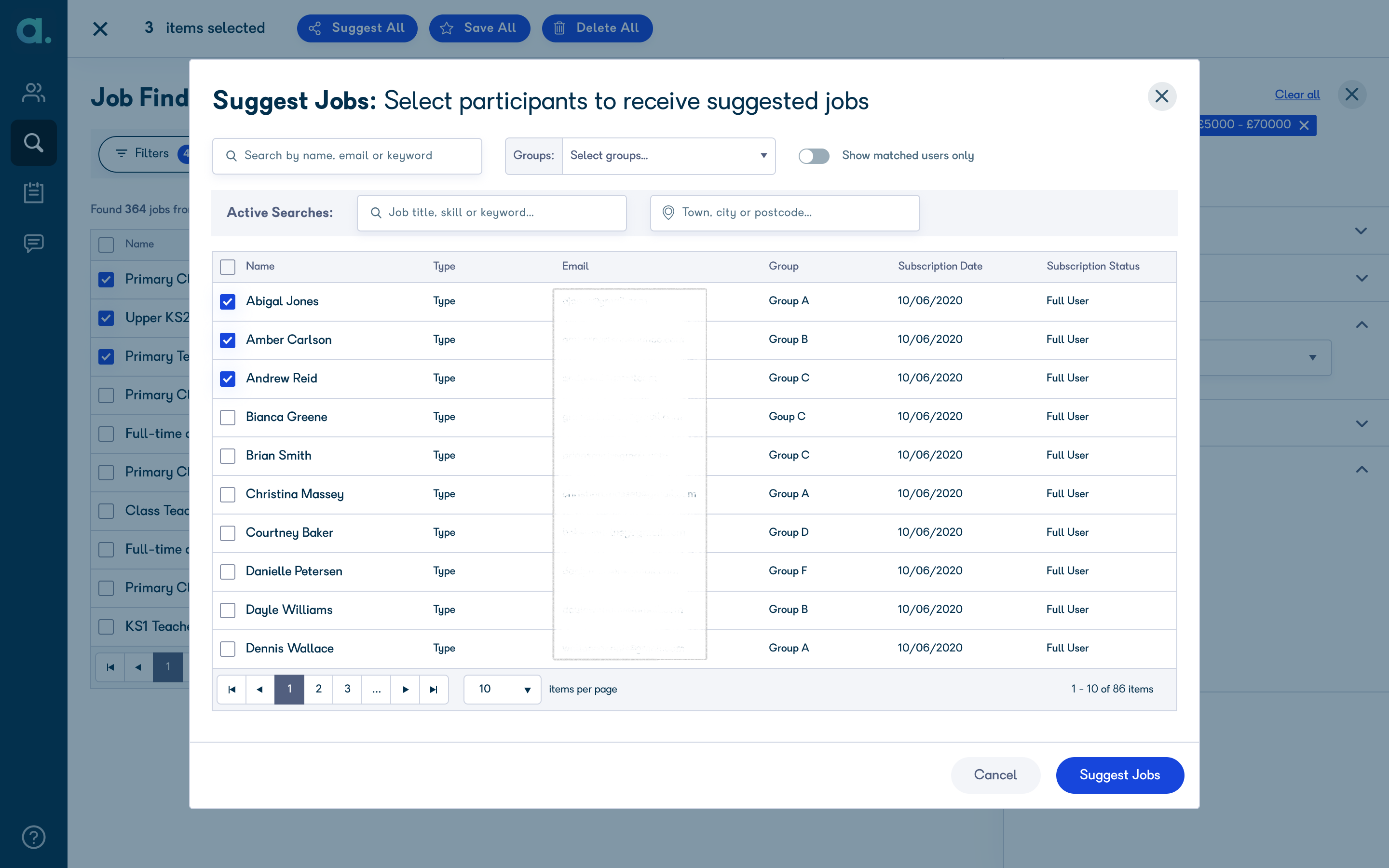This screenshot has height=868, width=1389.
Task: Check Dennis Wallace checkbox
Action: 228,649
